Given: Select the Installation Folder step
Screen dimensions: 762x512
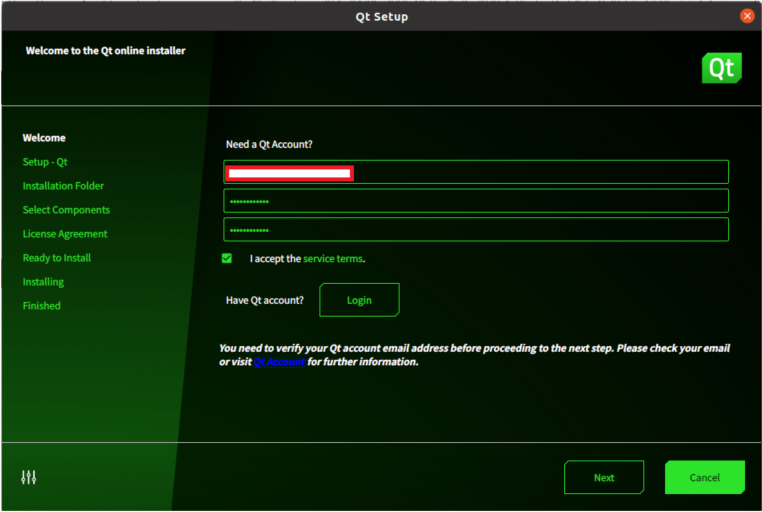Looking at the screenshot, I should (x=63, y=186).
